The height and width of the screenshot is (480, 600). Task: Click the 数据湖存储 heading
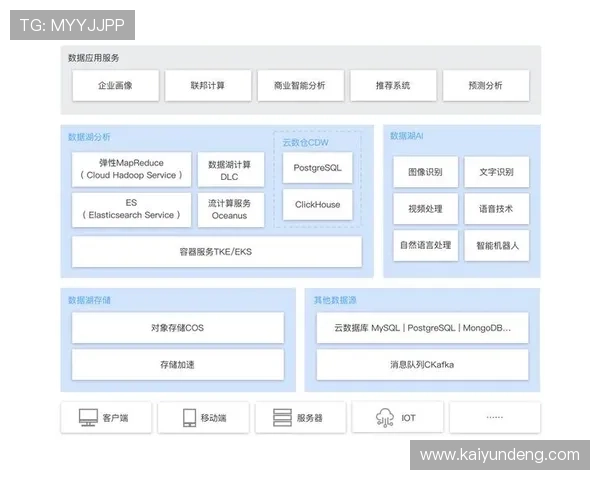89,300
